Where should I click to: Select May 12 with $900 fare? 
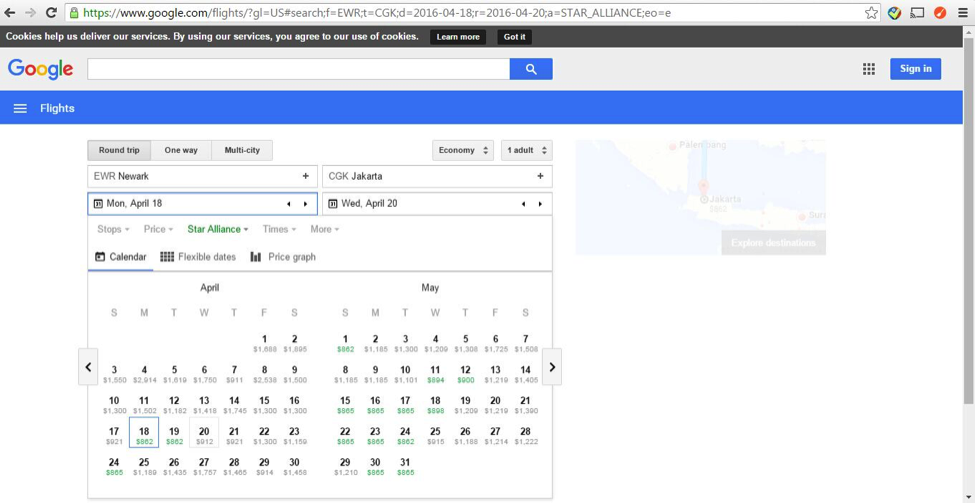(465, 373)
